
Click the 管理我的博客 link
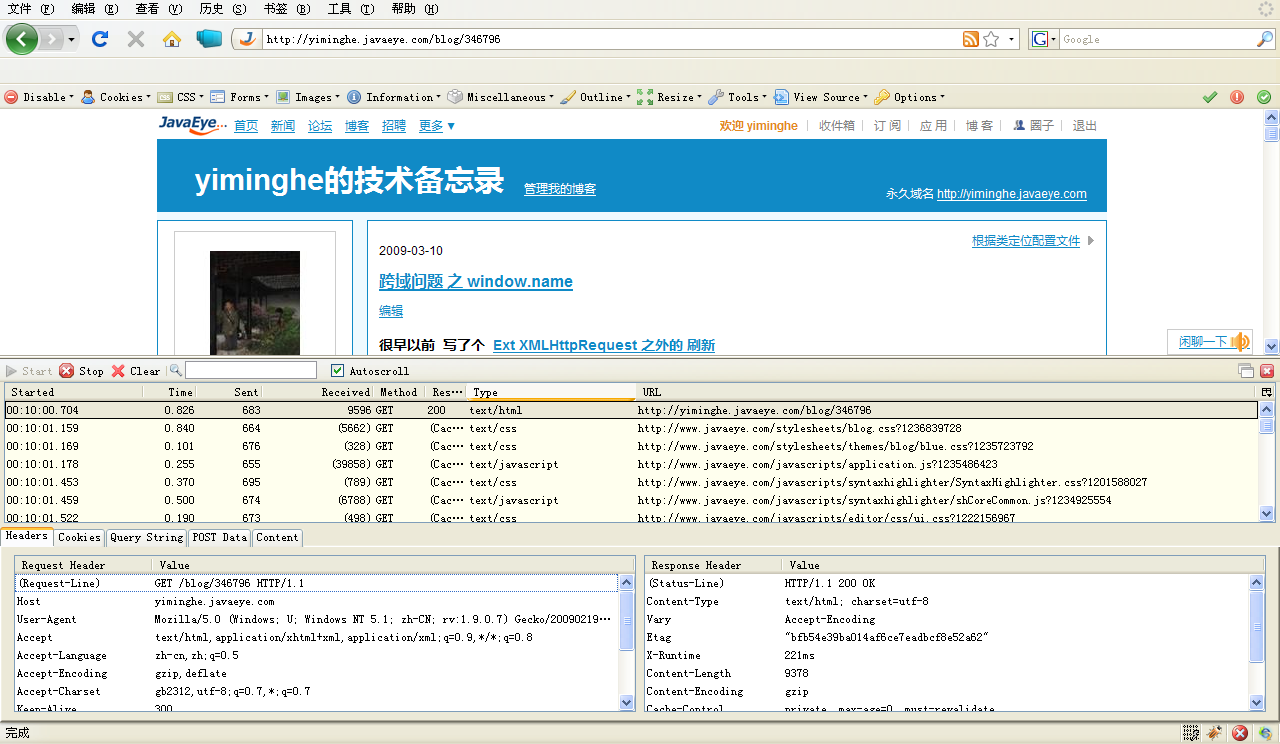click(x=559, y=189)
